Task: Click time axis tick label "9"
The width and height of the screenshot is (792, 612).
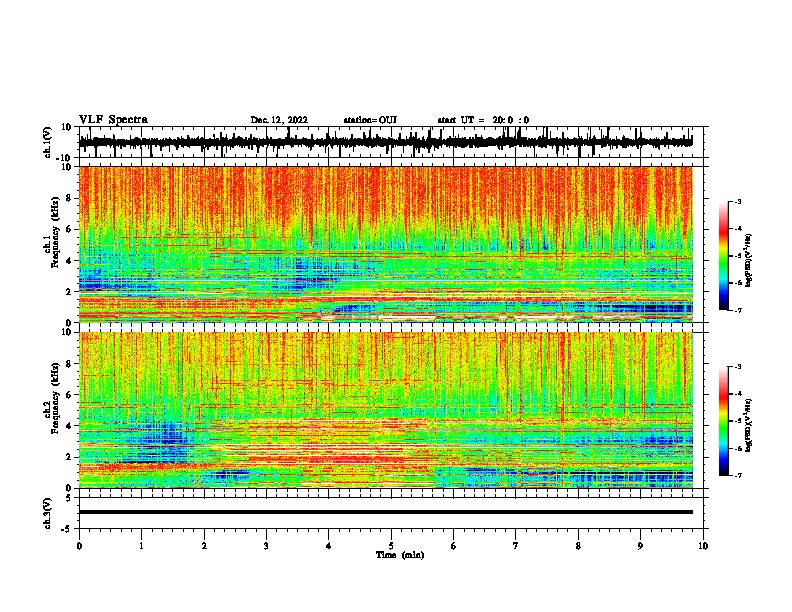Action: (x=640, y=546)
